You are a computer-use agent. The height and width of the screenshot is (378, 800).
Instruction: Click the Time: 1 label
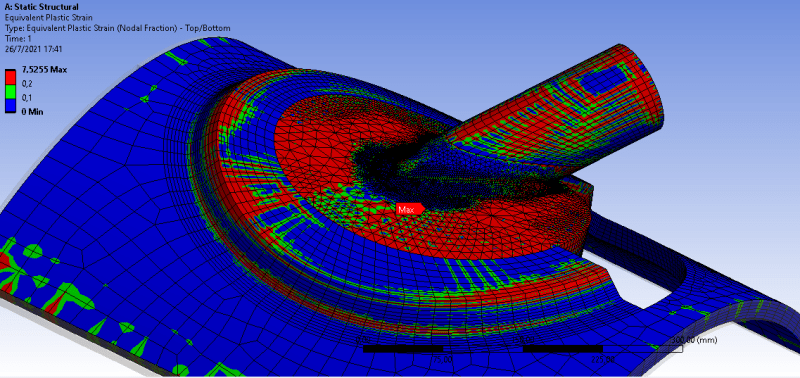(x=18, y=38)
